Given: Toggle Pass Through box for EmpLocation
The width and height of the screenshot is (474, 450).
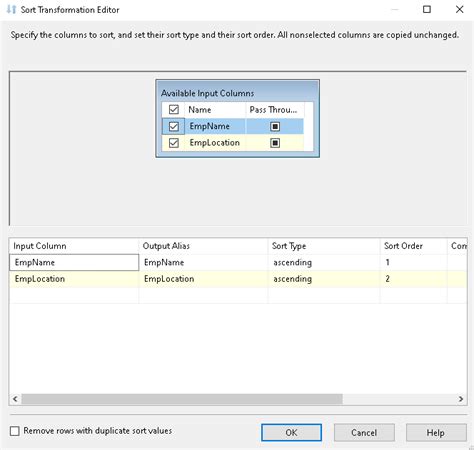Looking at the screenshot, I should (275, 143).
